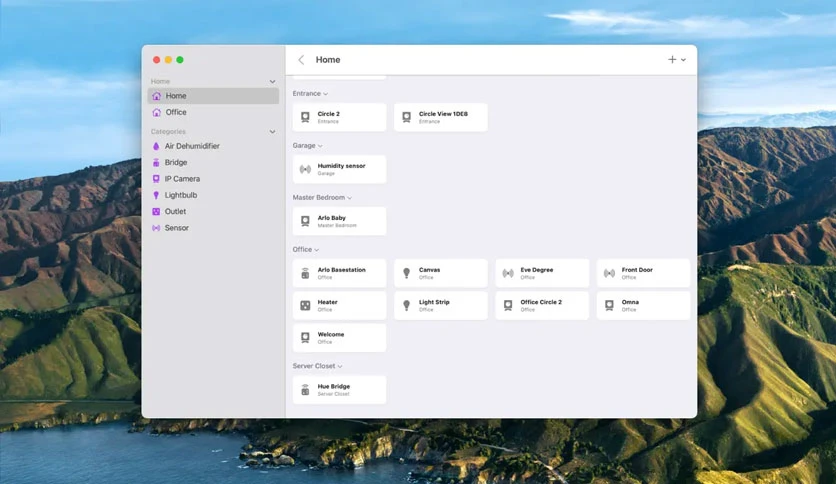Click the green zoom window button
Image resolution: width=836 pixels, height=484 pixels.
tap(180, 60)
